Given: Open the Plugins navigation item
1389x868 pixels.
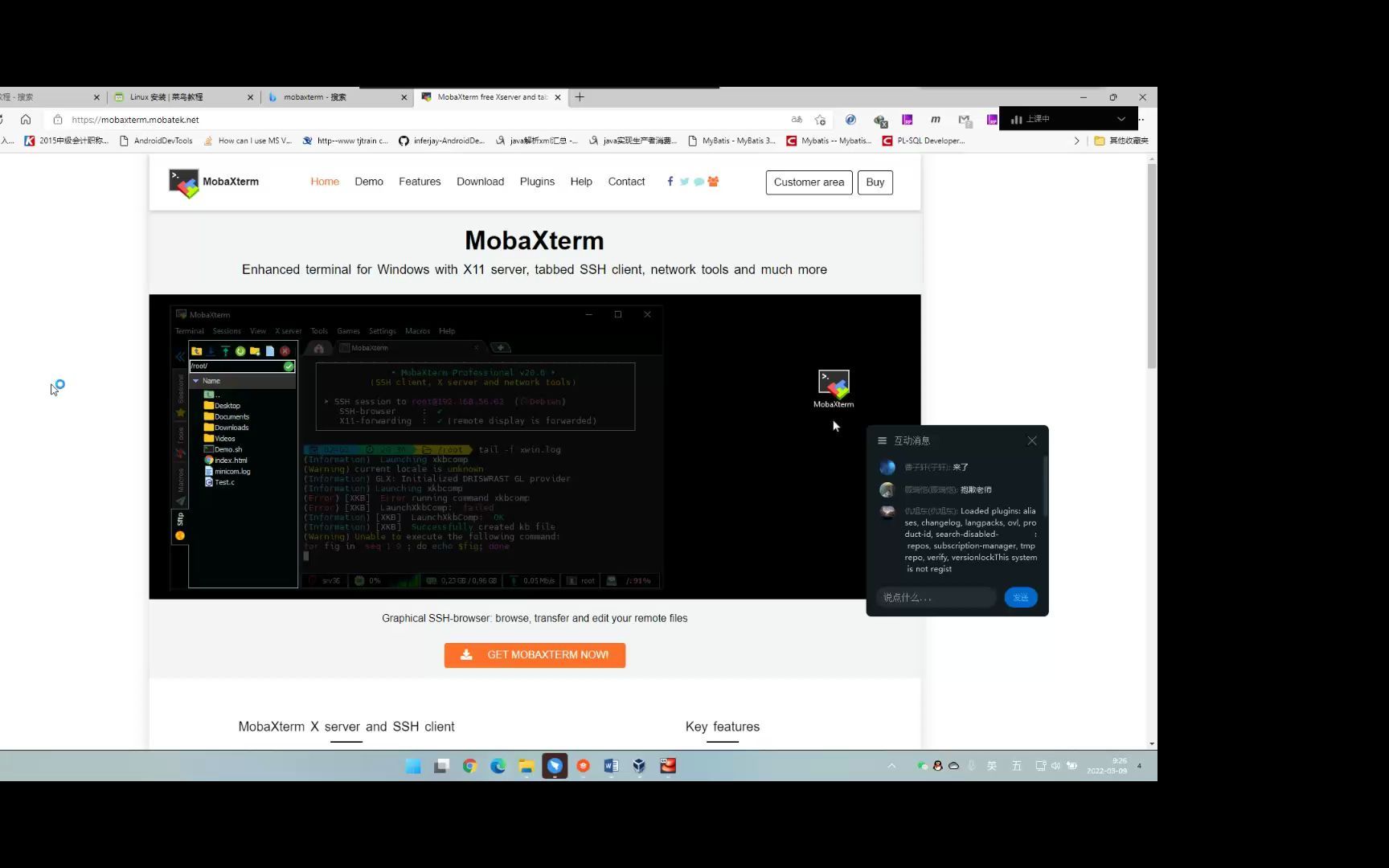Looking at the screenshot, I should click(537, 182).
